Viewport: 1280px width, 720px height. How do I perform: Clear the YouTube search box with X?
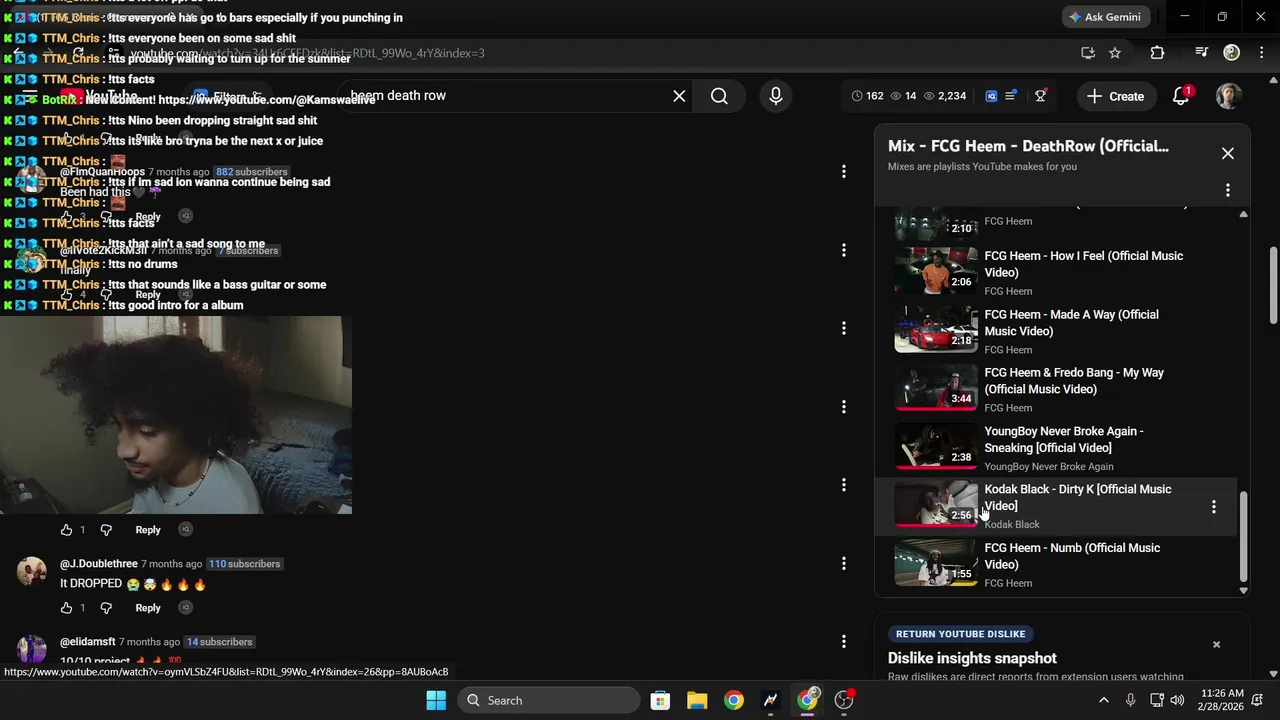pos(679,96)
